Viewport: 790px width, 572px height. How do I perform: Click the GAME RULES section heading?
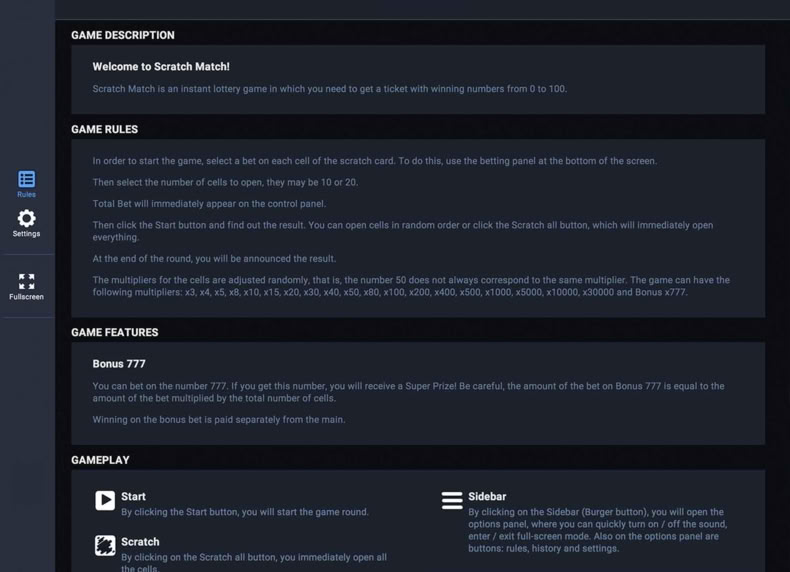point(104,130)
